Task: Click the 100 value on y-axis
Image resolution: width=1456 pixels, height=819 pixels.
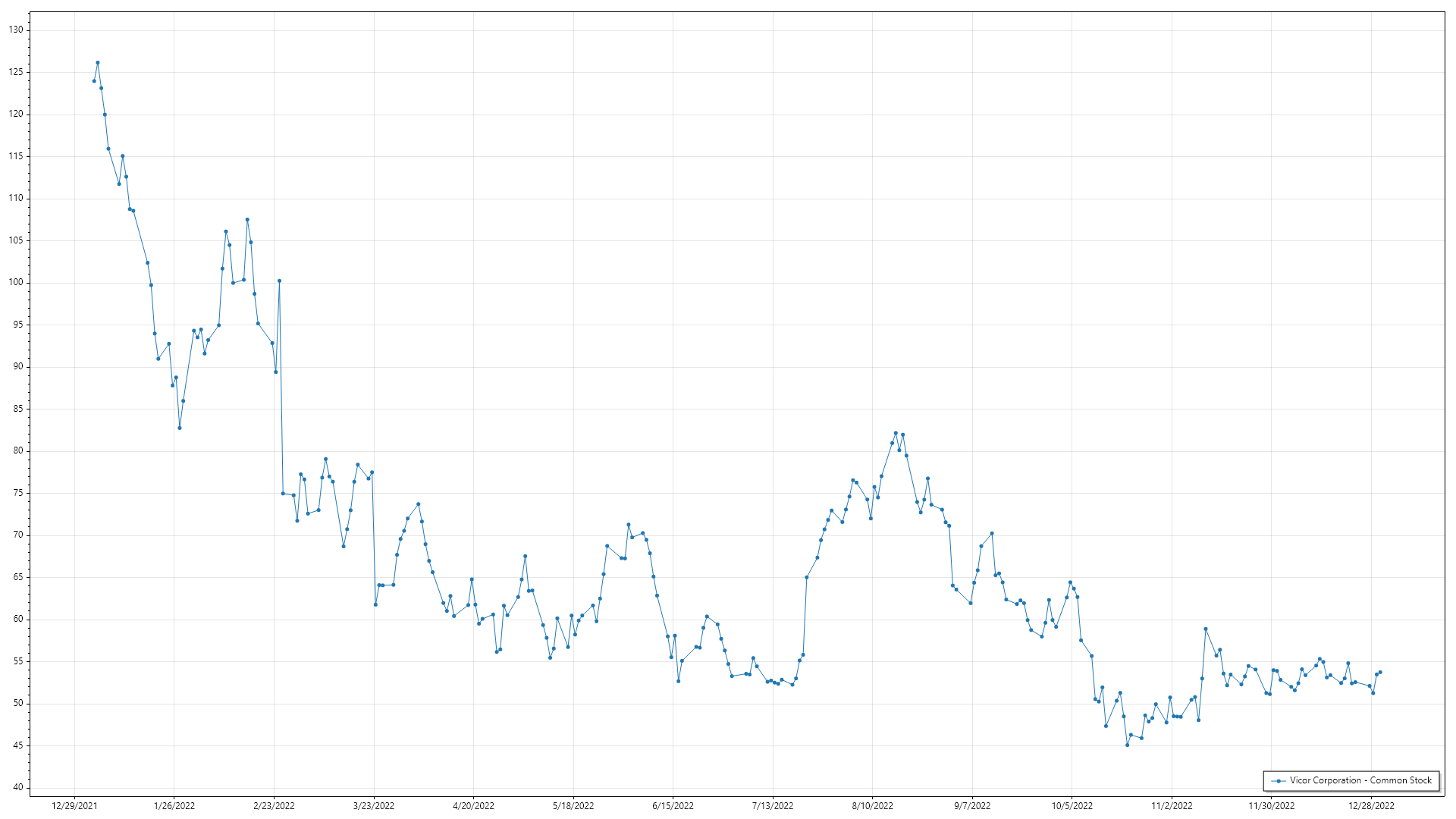Action: click(x=16, y=282)
